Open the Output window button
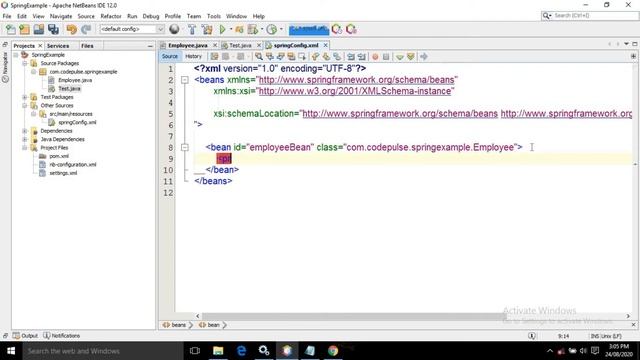 tap(25, 336)
